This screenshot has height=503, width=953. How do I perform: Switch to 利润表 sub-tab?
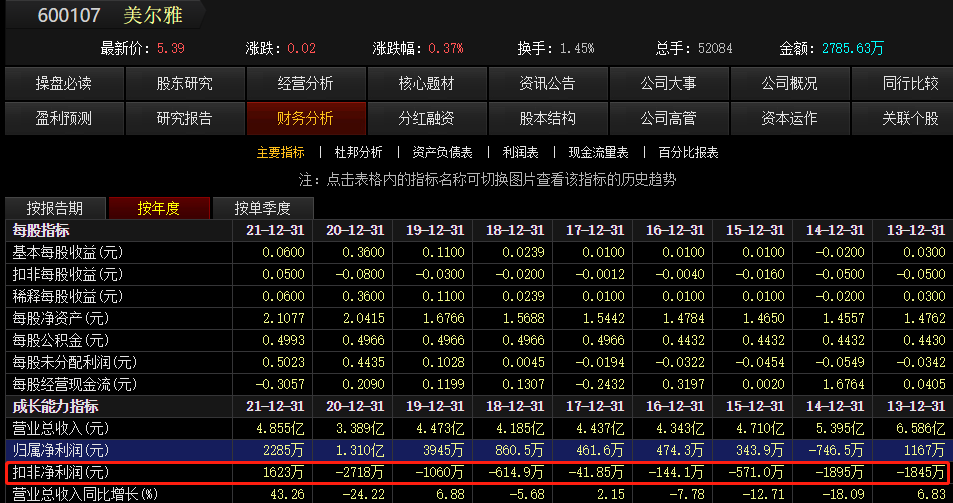click(x=521, y=152)
